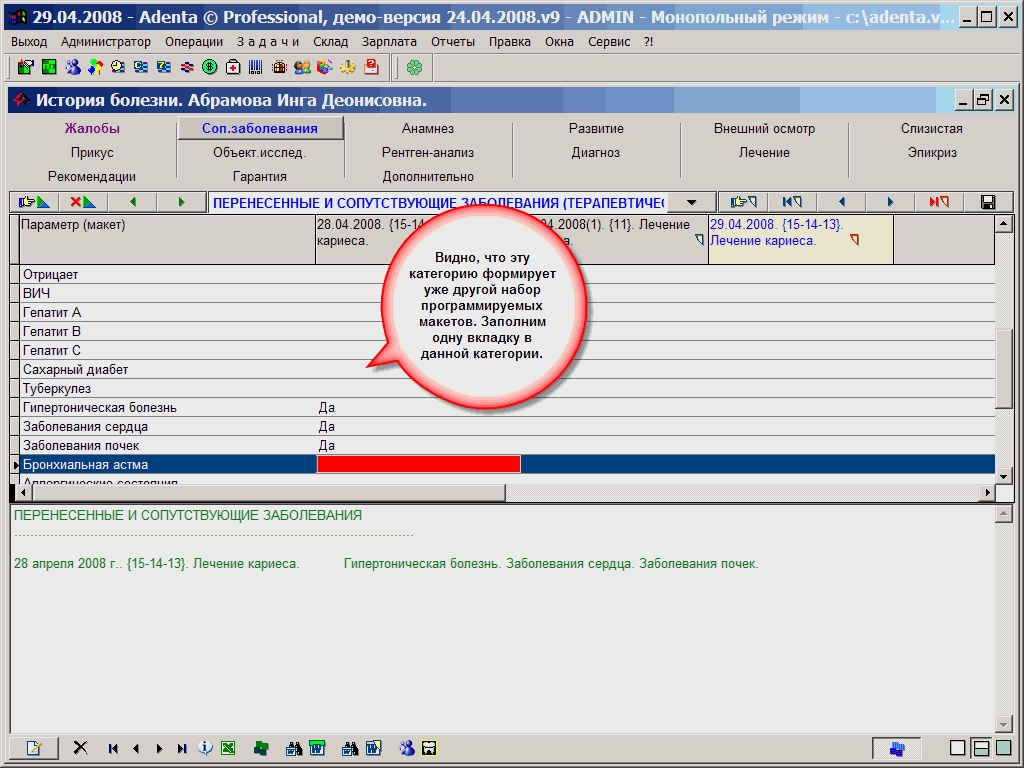The image size is (1024, 768).
Task: Click the green dollar sign toolbar icon
Action: (x=210, y=67)
